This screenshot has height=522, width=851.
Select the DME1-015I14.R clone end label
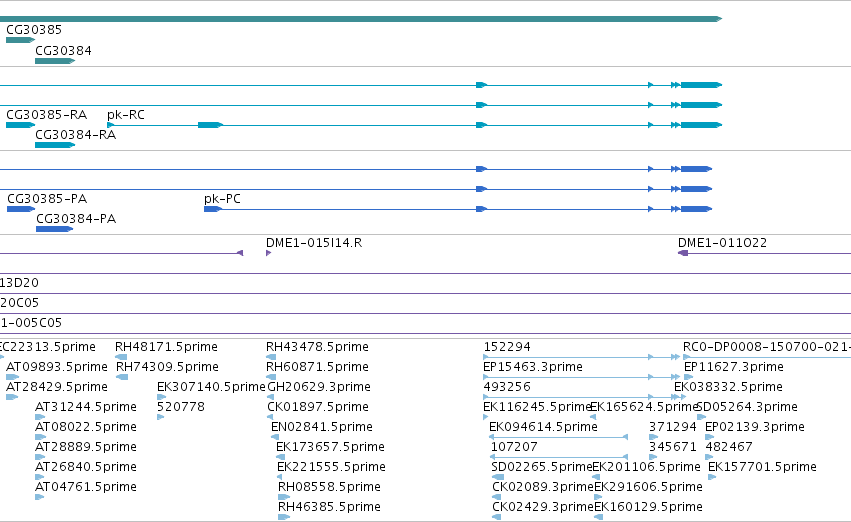314,243
